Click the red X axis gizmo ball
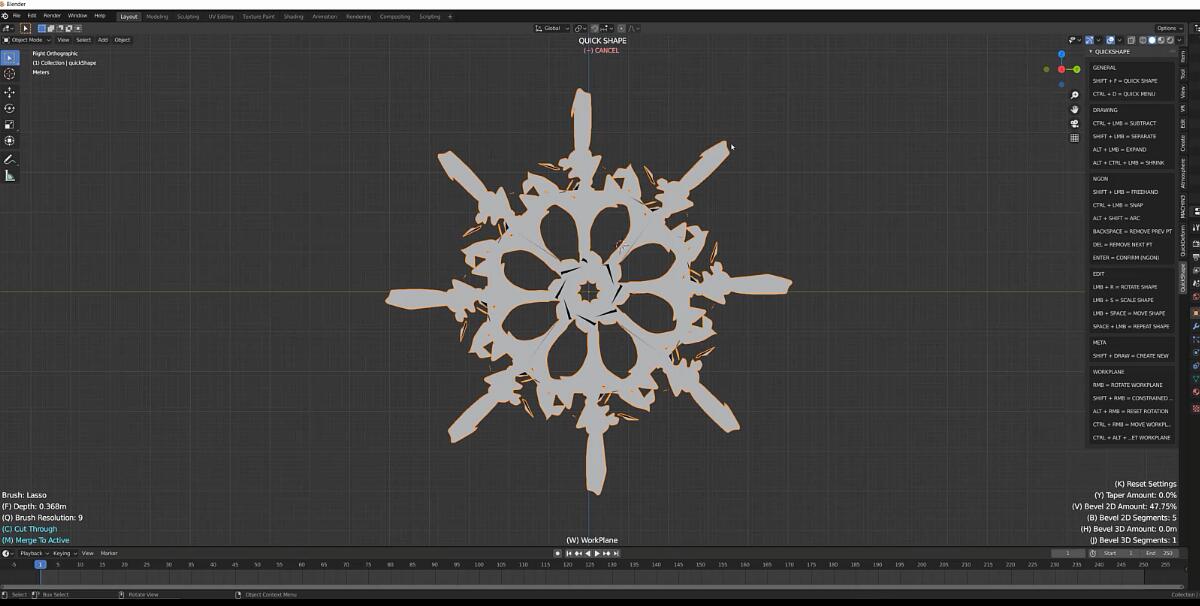Image resolution: width=1200 pixels, height=606 pixels. tap(1061, 70)
